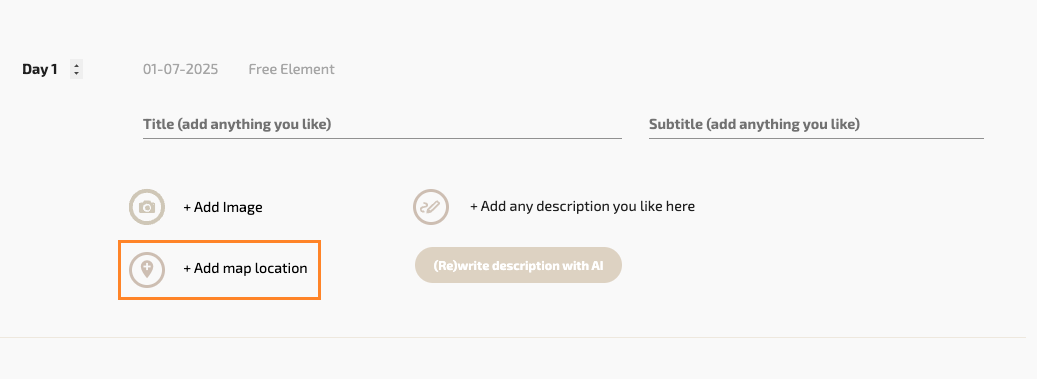Increase the day with the up arrow
1037x379 pixels.
[x=77, y=65]
